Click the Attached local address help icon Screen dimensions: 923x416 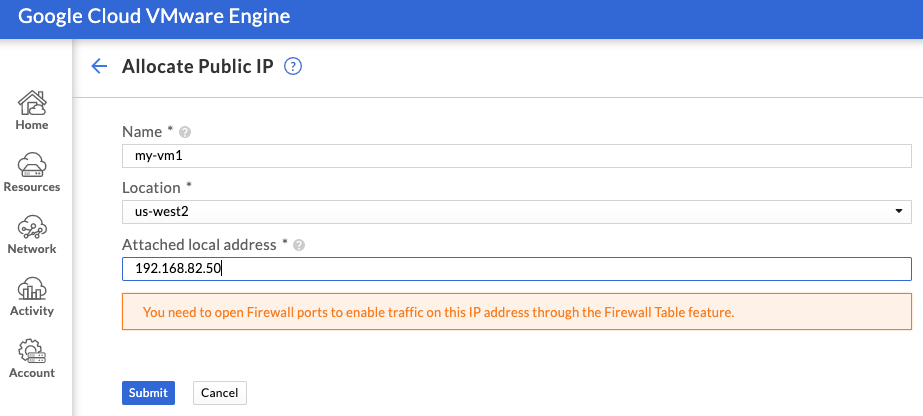pos(299,245)
